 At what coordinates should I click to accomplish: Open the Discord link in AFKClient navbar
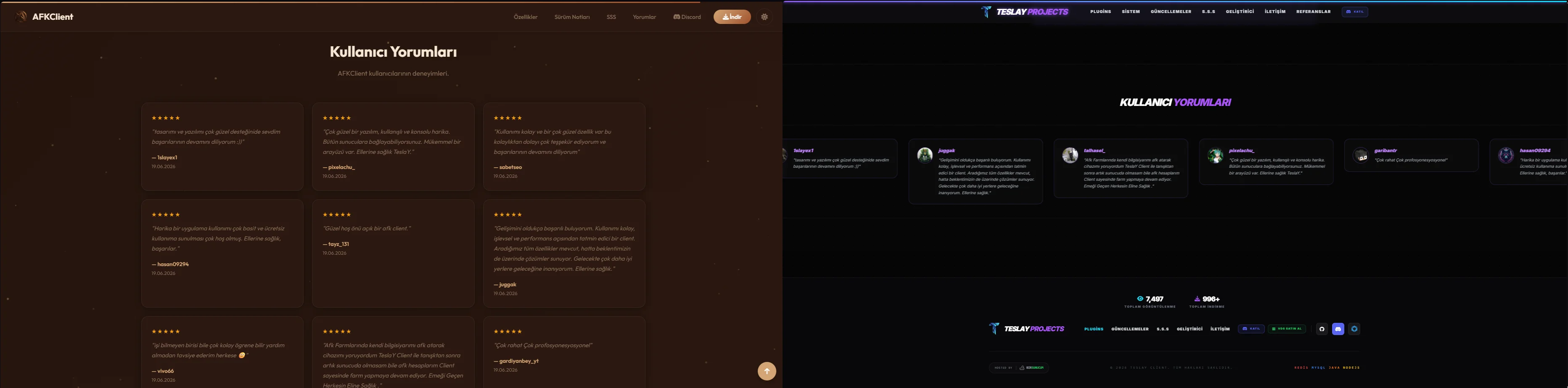click(687, 17)
